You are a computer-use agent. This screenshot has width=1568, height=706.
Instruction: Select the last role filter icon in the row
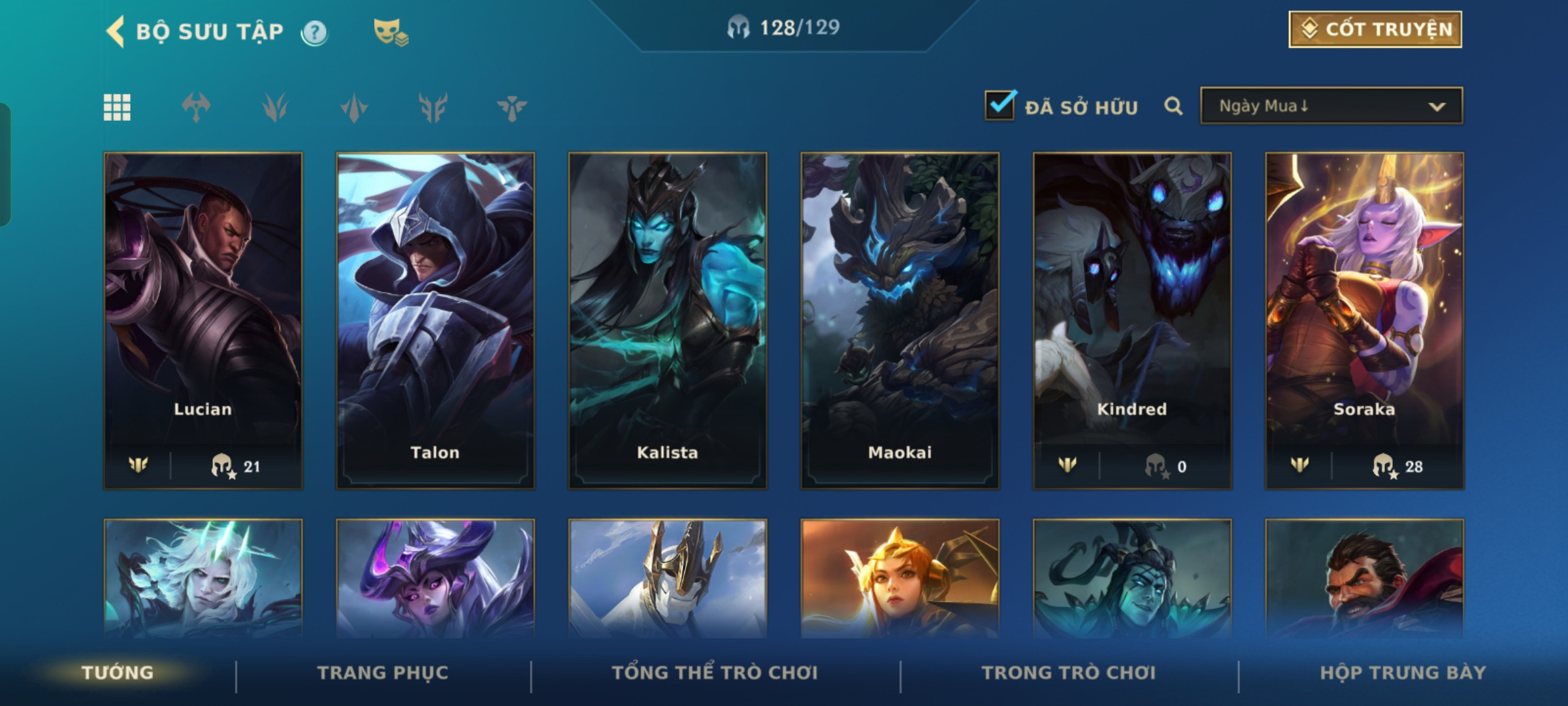512,107
